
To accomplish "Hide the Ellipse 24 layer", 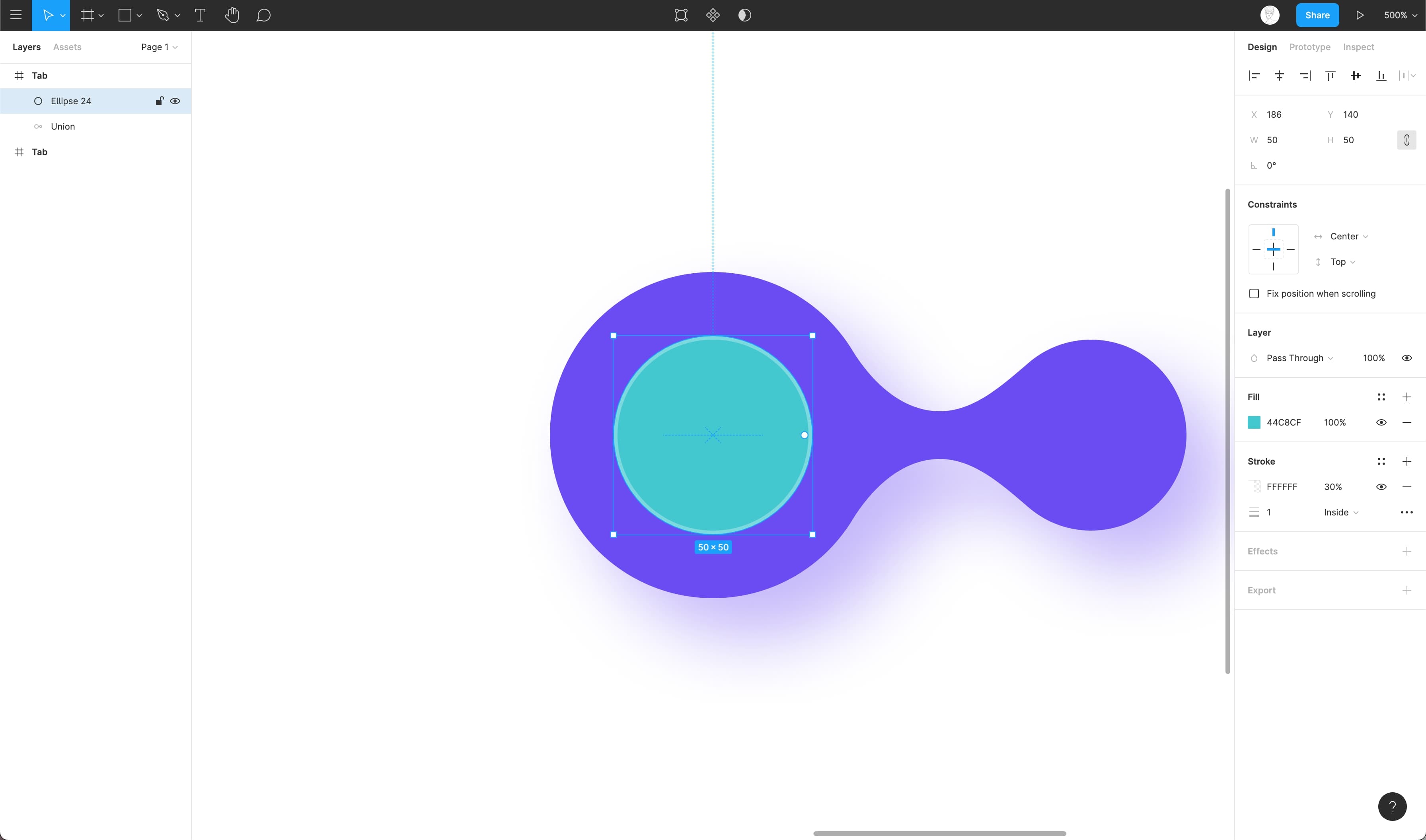I will point(175,101).
